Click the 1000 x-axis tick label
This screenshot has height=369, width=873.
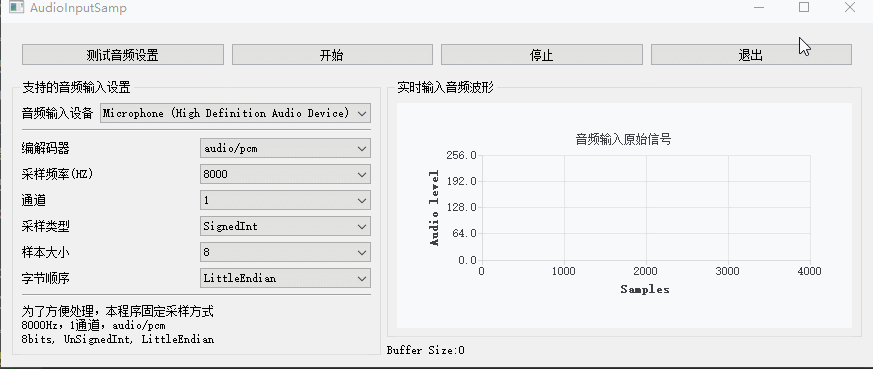click(564, 272)
